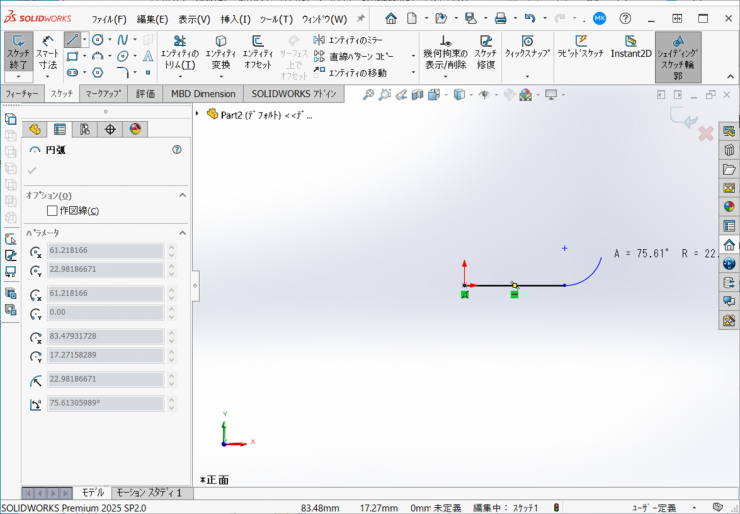Viewport: 740px width, 514px height.
Task: Select the エンティティ変換 (Convert Entities) tool
Action: tap(221, 57)
